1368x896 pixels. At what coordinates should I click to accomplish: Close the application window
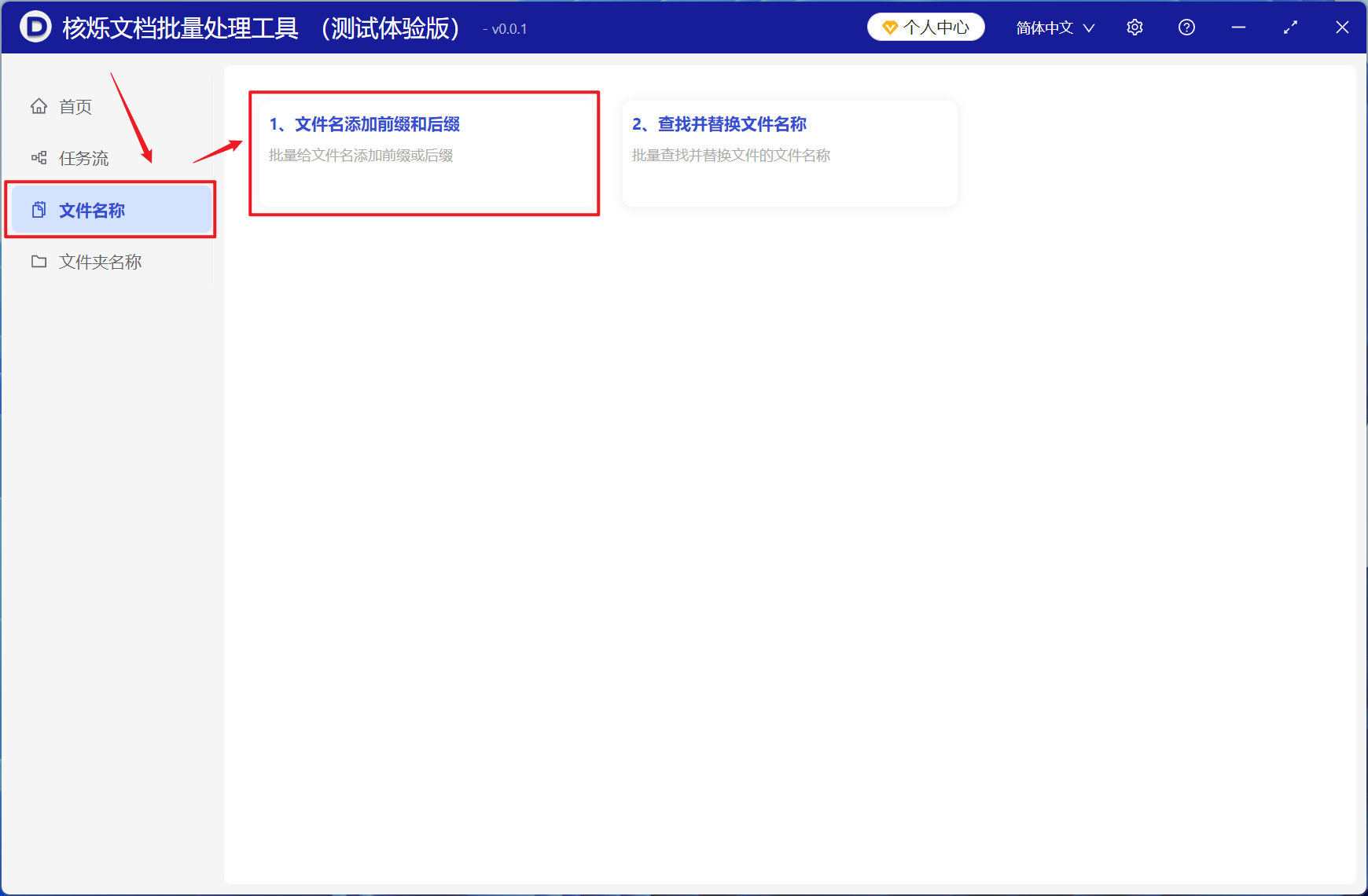pos(1342,28)
